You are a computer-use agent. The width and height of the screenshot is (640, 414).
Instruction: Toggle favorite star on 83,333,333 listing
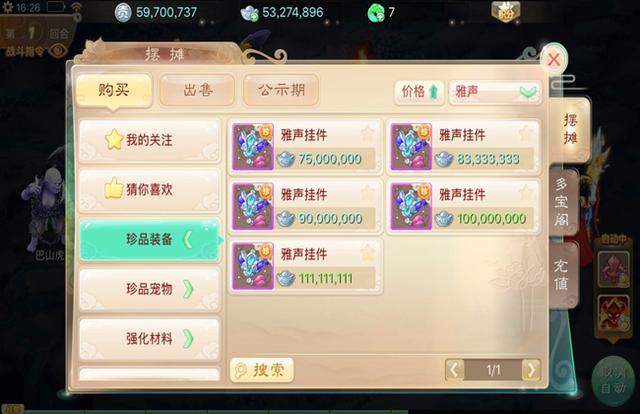coord(526,133)
